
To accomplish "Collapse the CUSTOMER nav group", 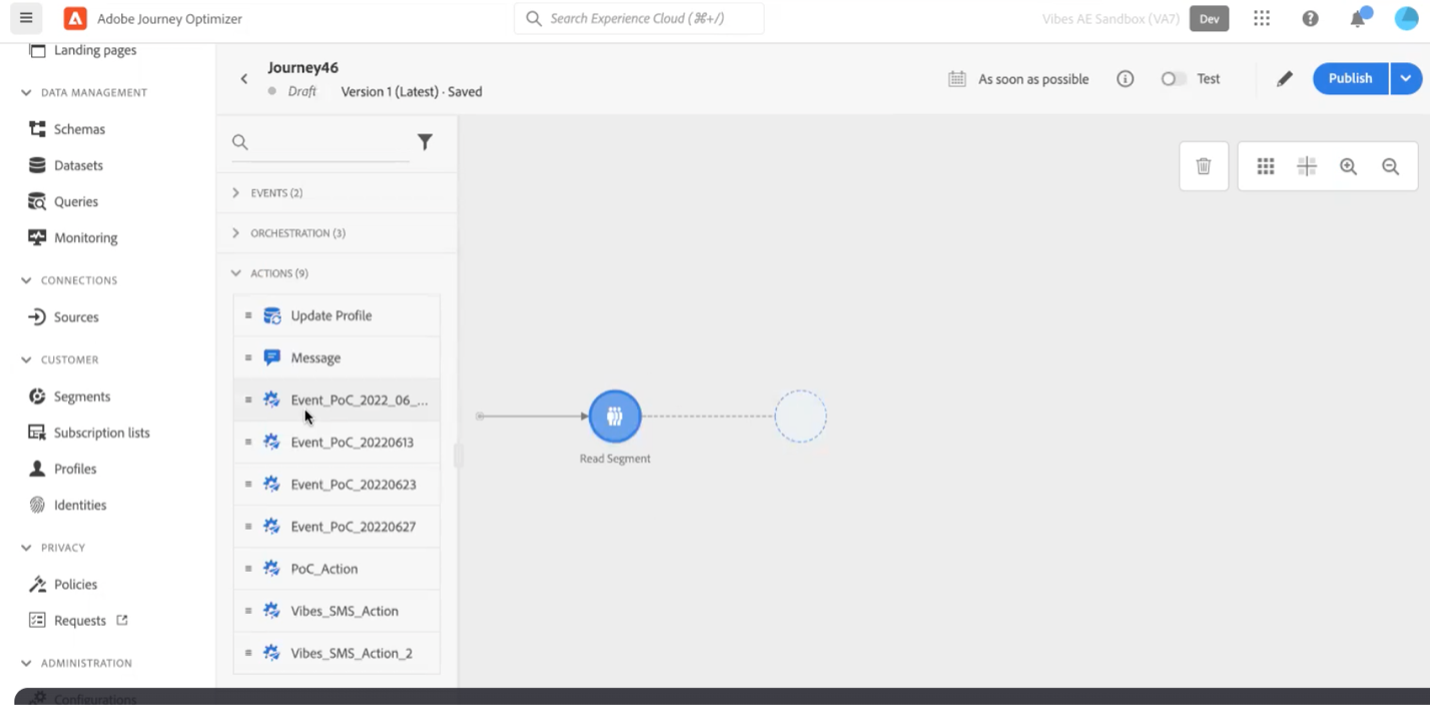I will 26,359.
